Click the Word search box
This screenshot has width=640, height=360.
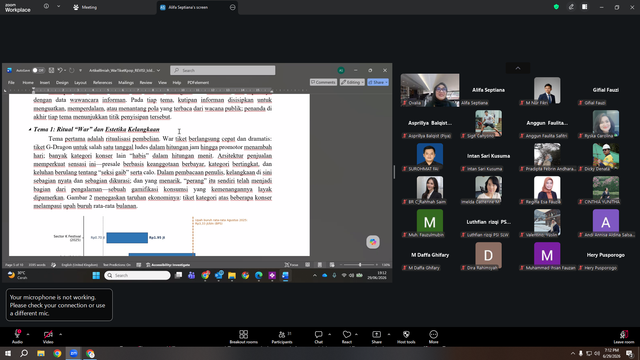click(222, 70)
